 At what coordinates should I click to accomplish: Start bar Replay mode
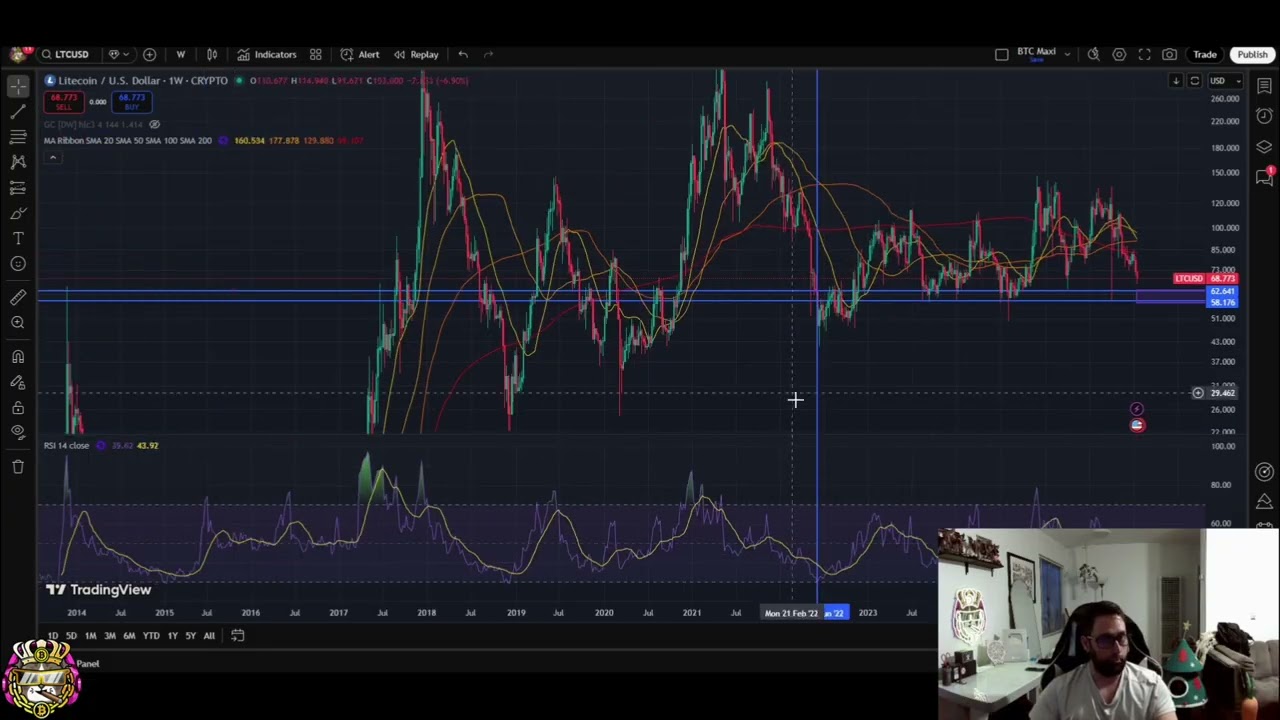tap(416, 54)
